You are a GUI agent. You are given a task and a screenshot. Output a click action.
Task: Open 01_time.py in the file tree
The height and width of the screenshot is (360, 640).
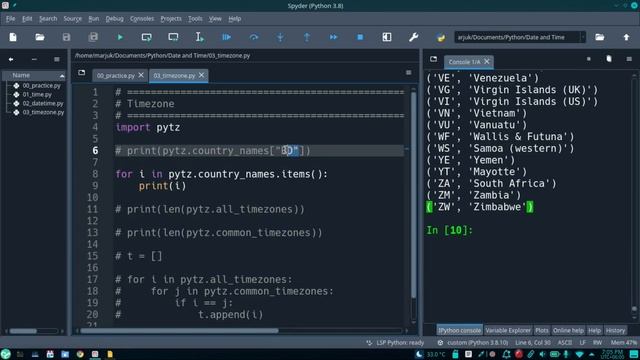37,95
